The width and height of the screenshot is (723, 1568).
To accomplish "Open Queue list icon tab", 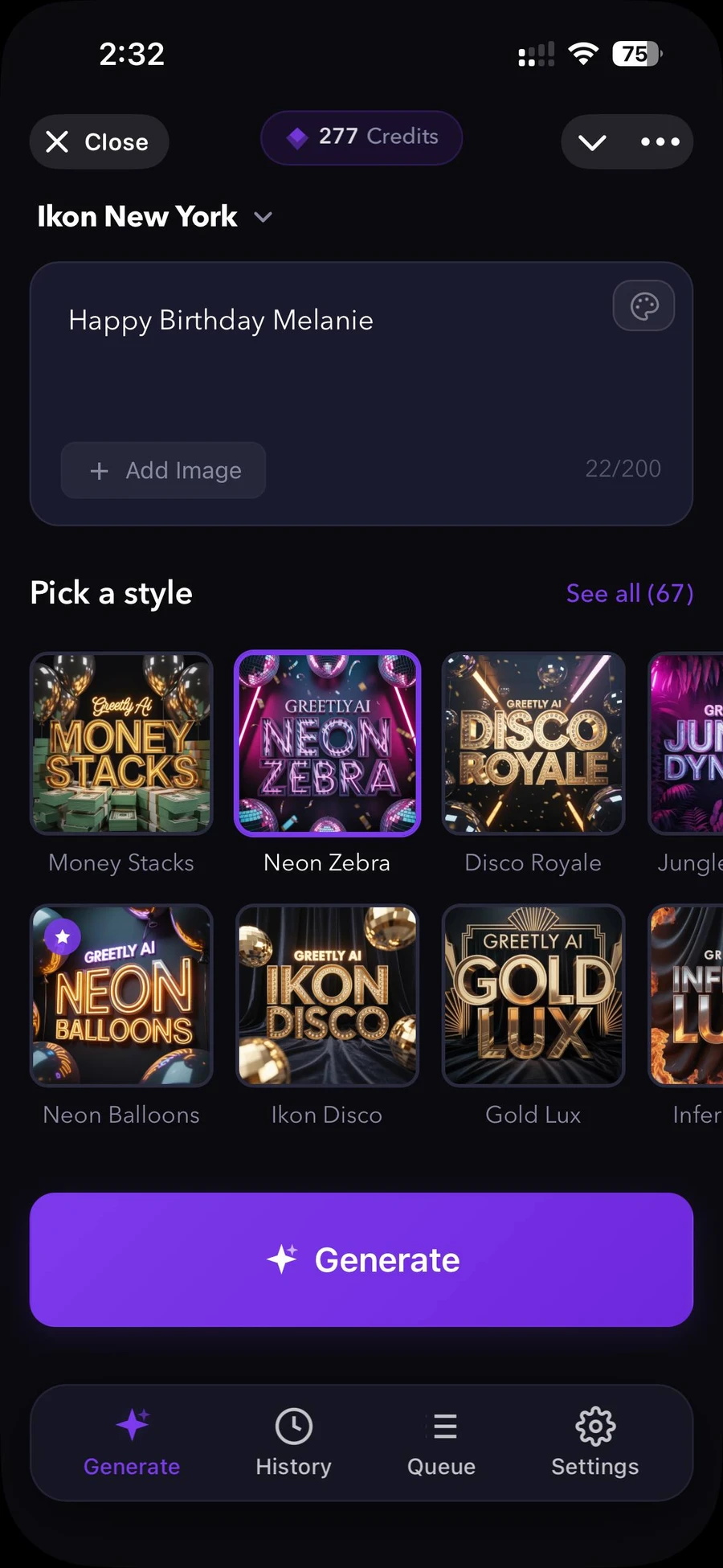I will 442,1443.
